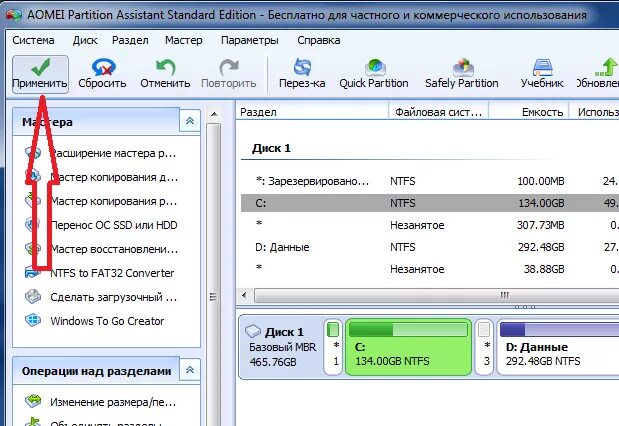Select partition block number 1

(x=333, y=347)
